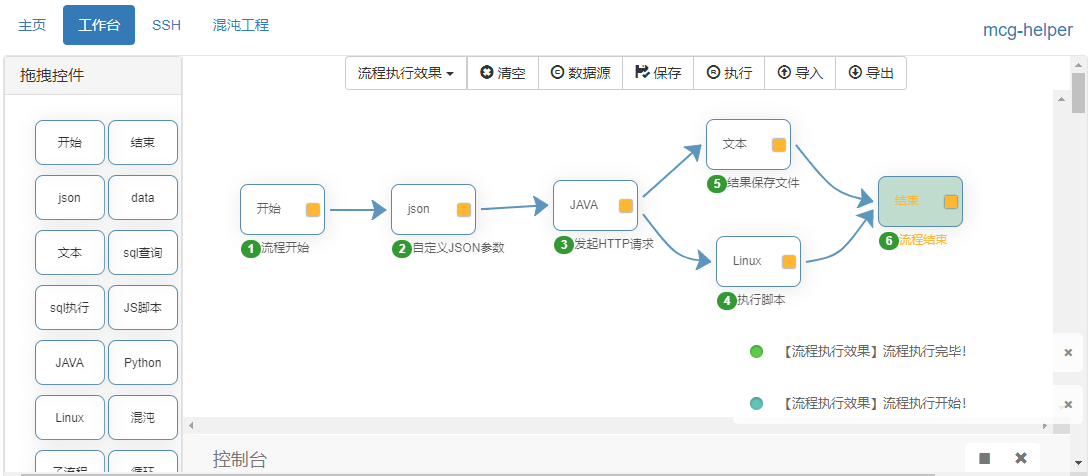
Task: Dismiss the 流程执行完毕 notification
Action: 1068,352
